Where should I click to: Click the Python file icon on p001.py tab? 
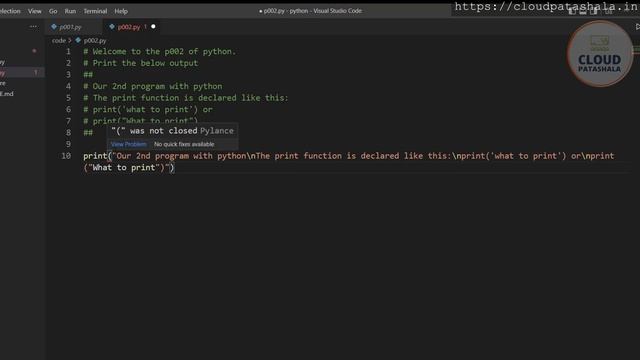54,27
